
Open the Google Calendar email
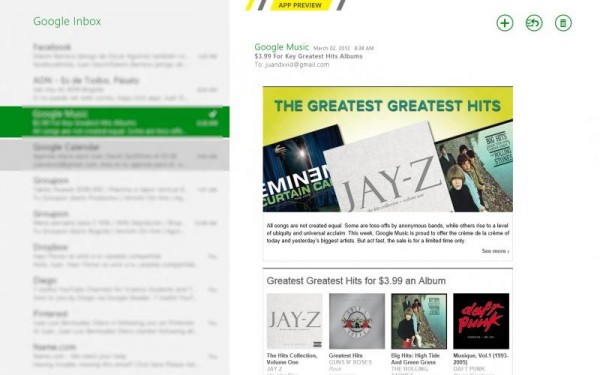[115, 155]
